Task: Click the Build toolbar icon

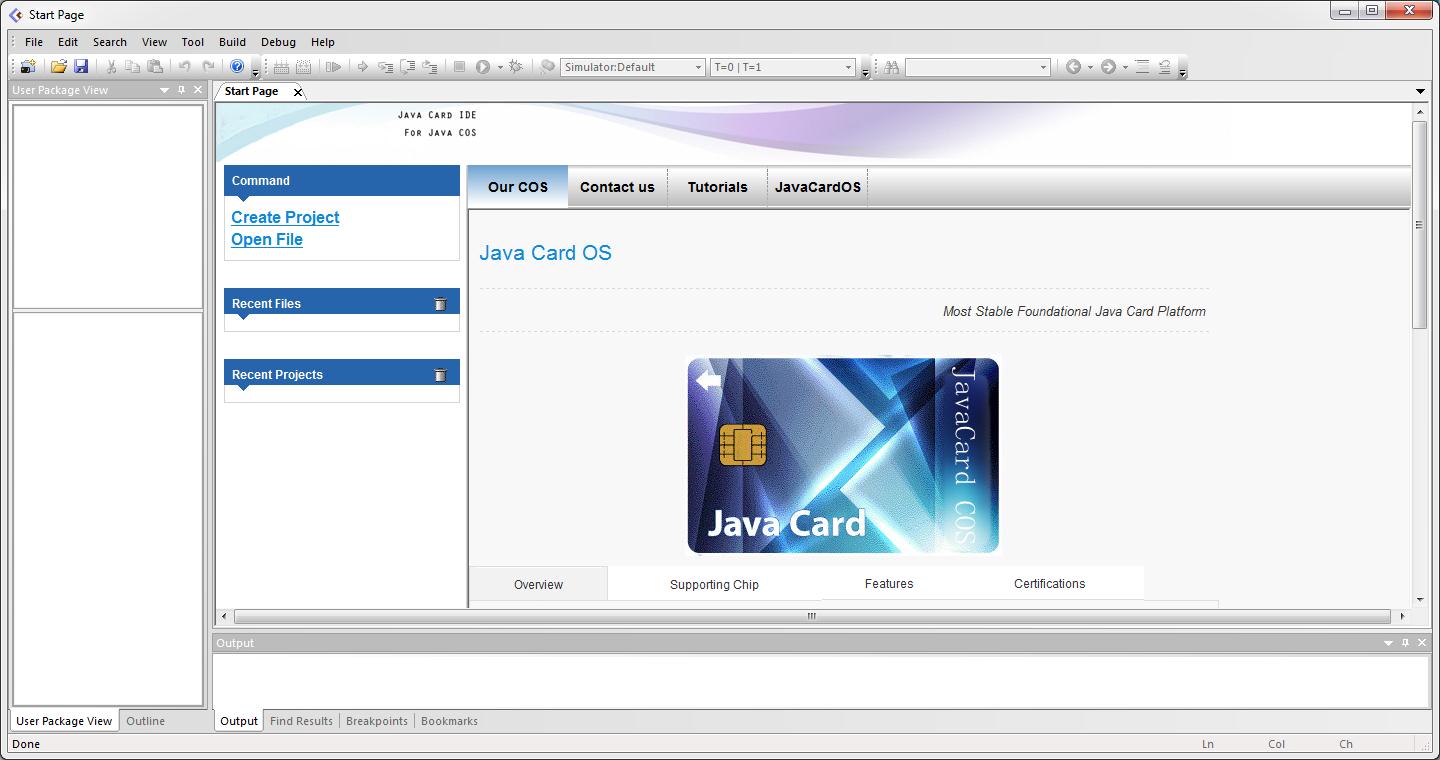Action: [x=281, y=67]
